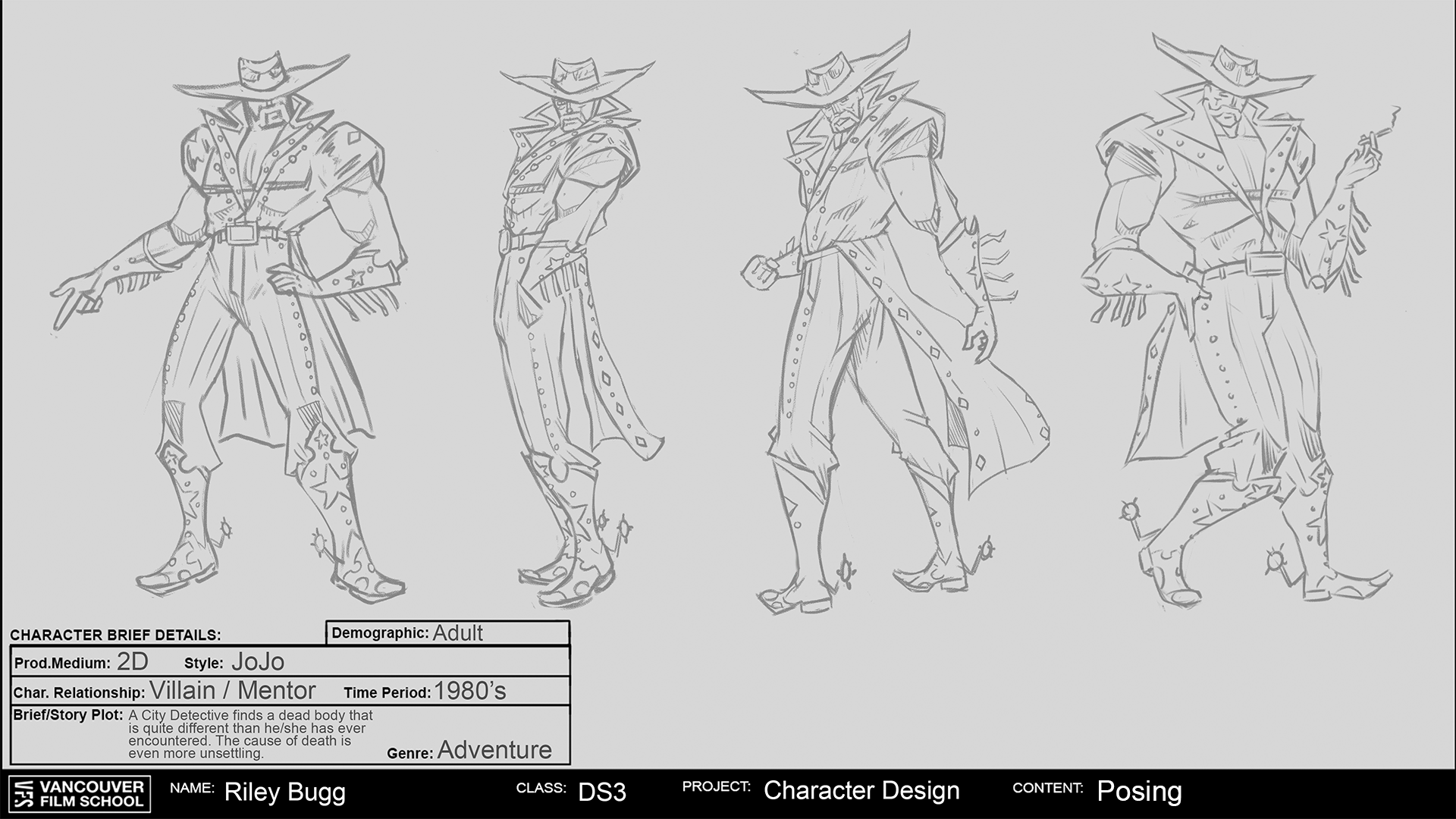
Task: Click the clenched-fist walking cowboy sketch
Action: [x=899, y=322]
